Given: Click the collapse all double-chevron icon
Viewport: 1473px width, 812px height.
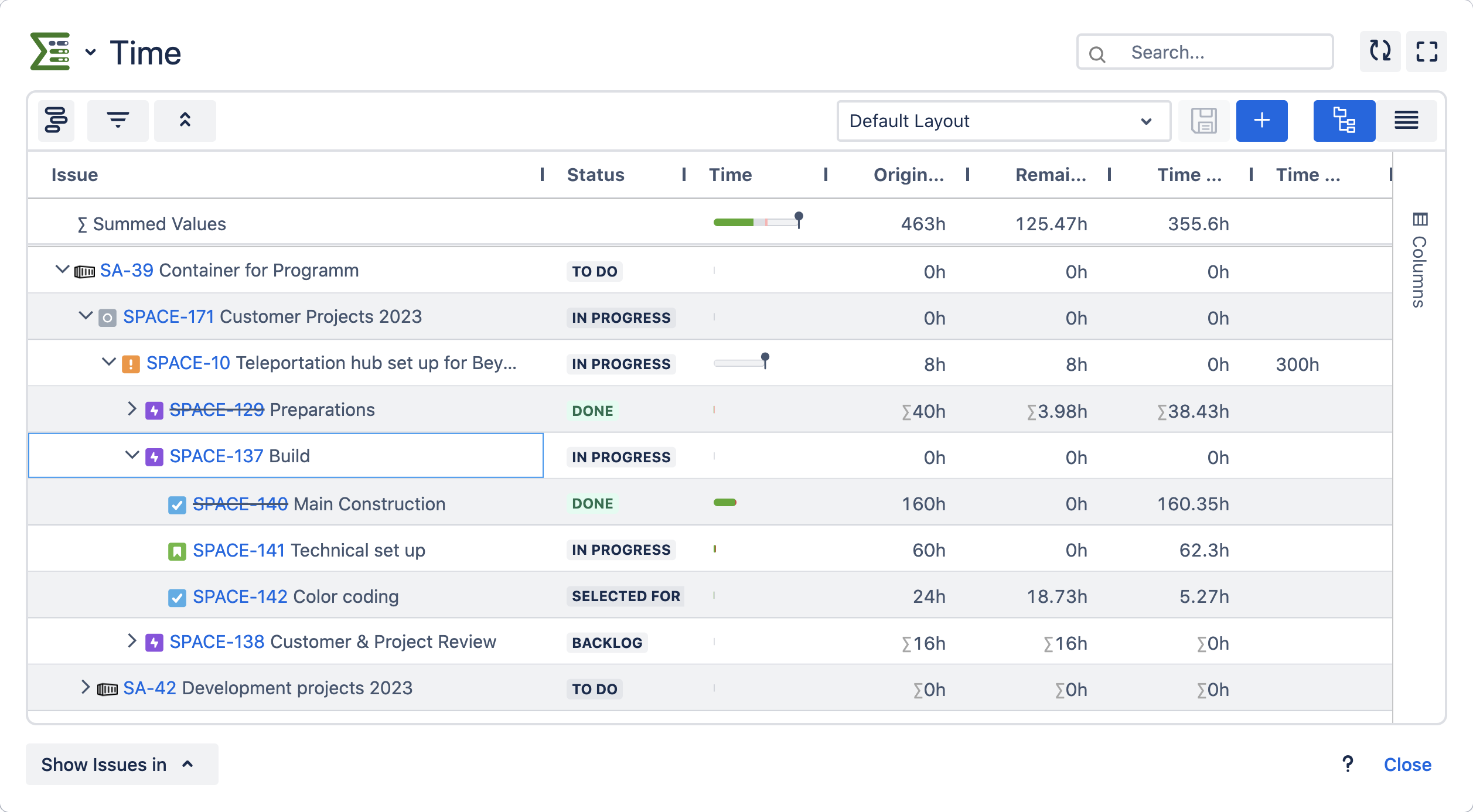Looking at the screenshot, I should point(185,120).
